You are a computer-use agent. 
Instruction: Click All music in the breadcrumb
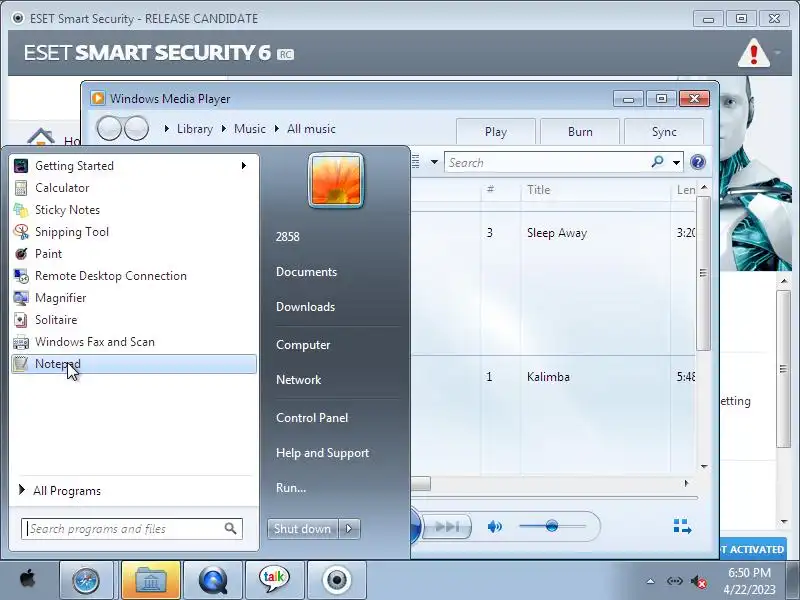point(311,129)
